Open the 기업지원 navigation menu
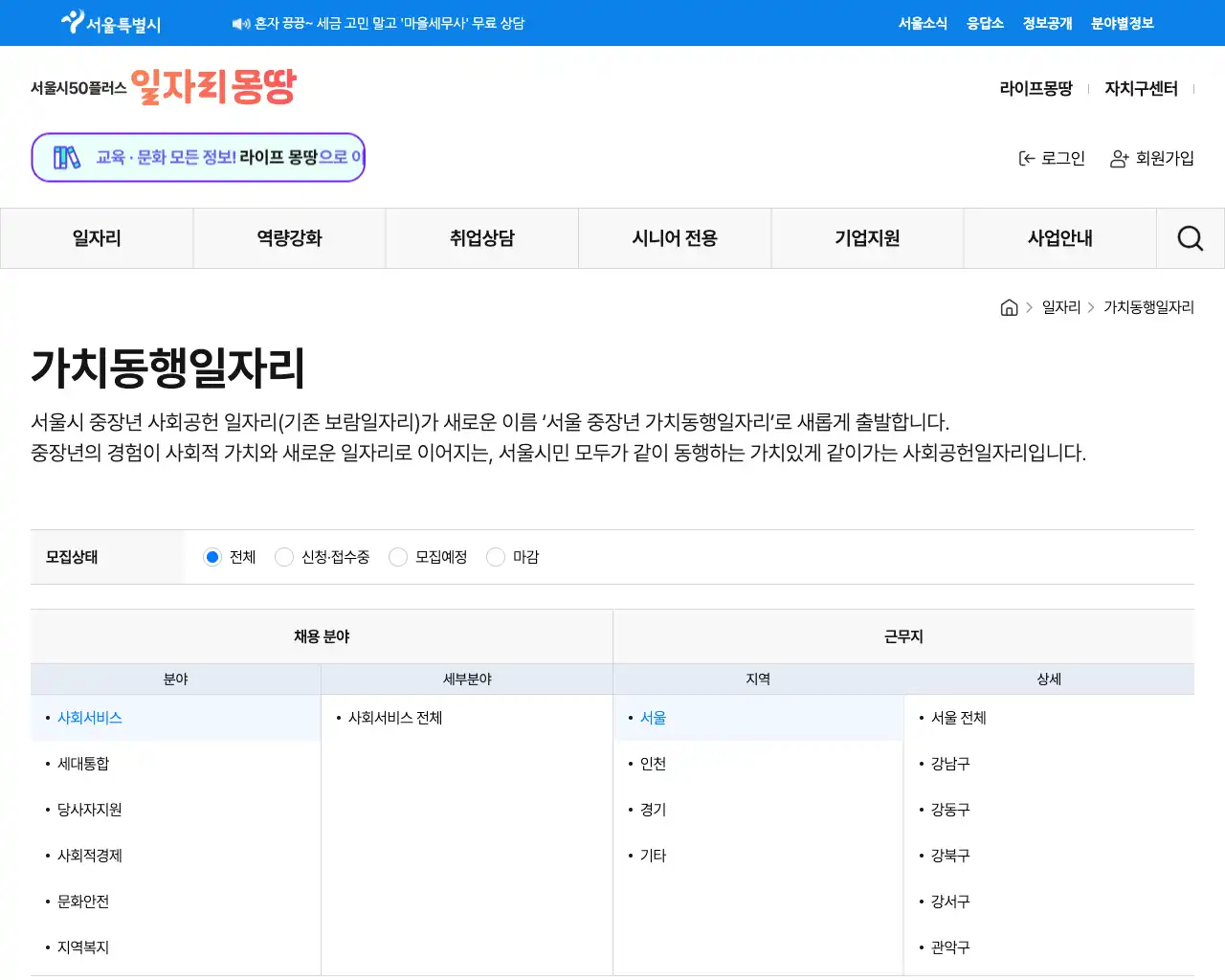This screenshot has width=1225, height=980. click(866, 237)
